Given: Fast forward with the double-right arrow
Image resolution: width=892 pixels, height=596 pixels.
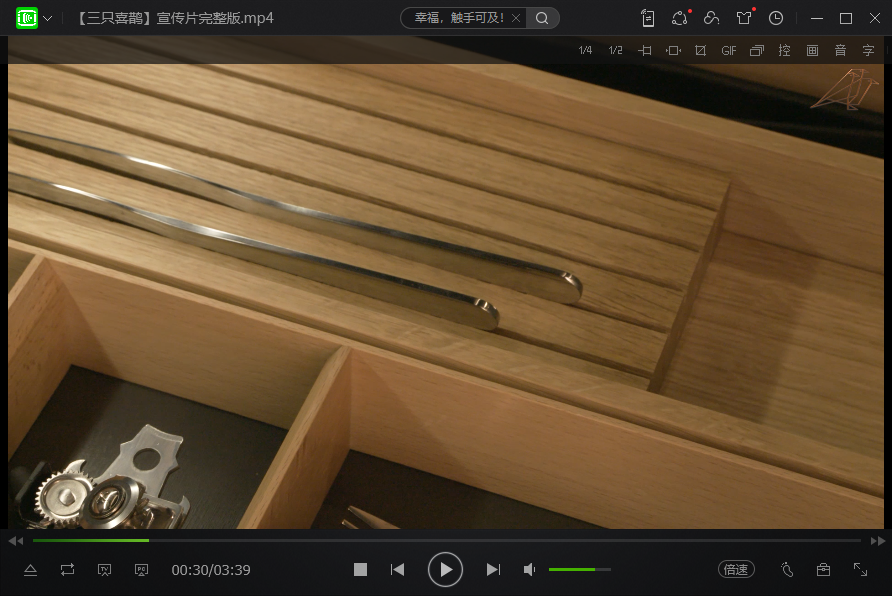Looking at the screenshot, I should (x=878, y=541).
